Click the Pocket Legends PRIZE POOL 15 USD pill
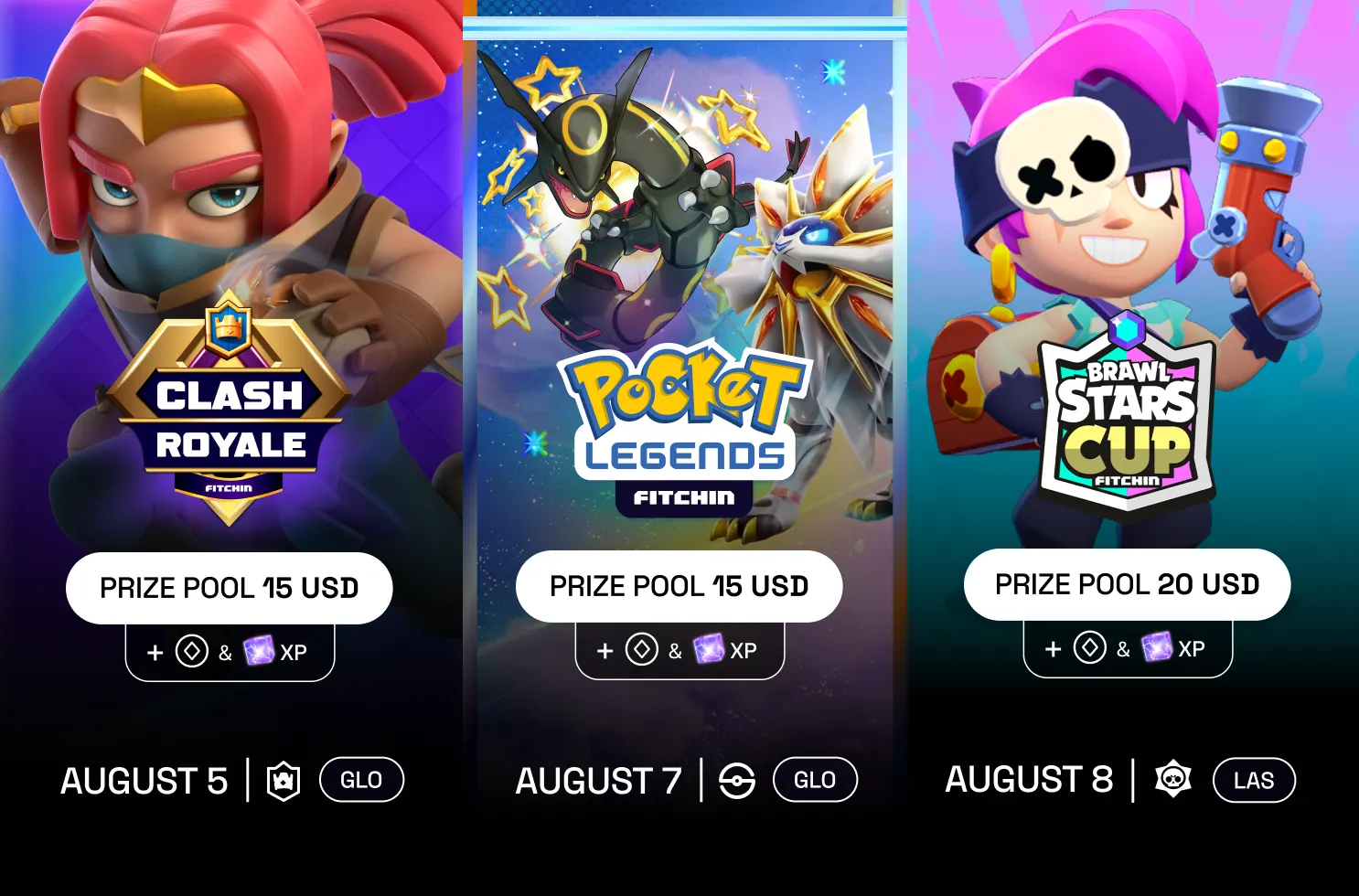Image resolution: width=1359 pixels, height=896 pixels. tap(679, 586)
